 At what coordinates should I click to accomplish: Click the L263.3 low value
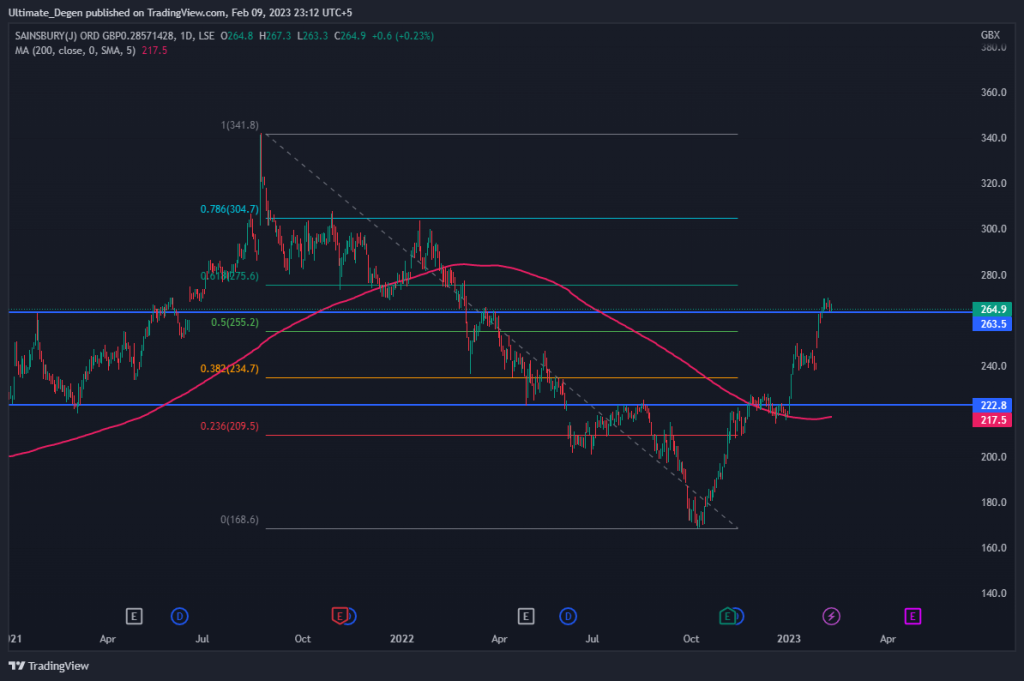pos(312,36)
